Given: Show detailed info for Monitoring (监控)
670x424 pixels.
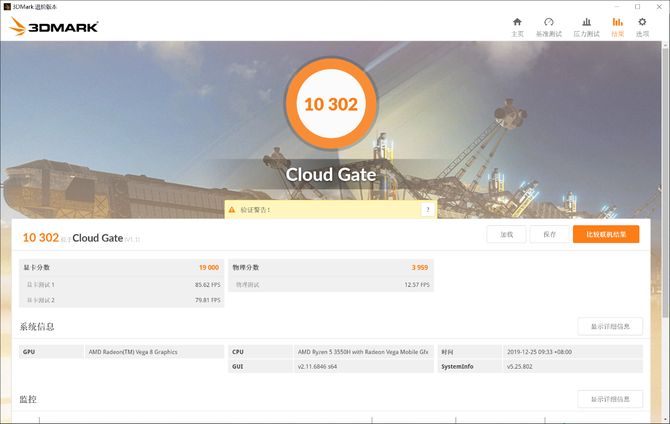Looking at the screenshot, I should click(610, 399).
